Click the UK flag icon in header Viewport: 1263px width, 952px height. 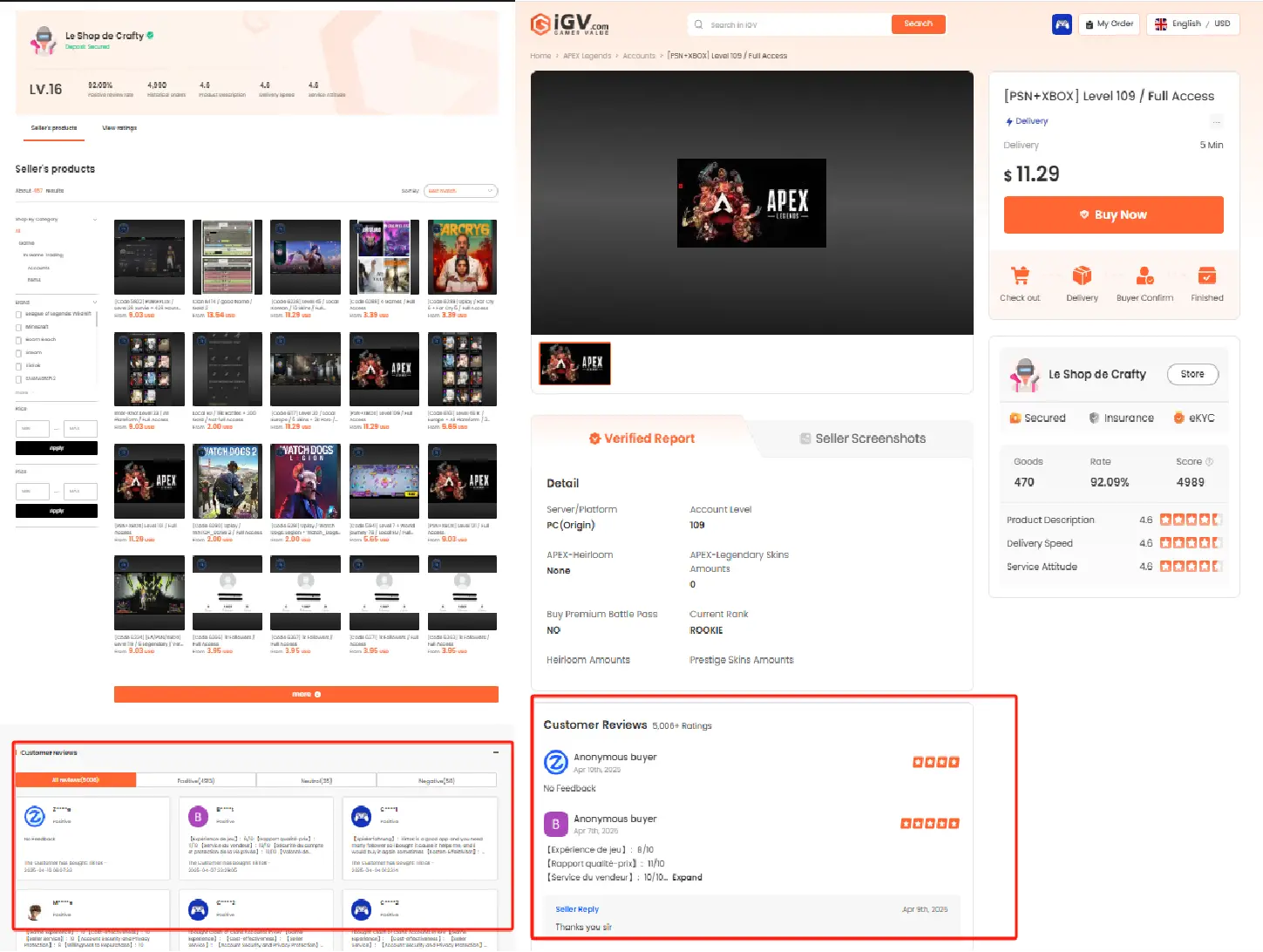(x=1161, y=24)
